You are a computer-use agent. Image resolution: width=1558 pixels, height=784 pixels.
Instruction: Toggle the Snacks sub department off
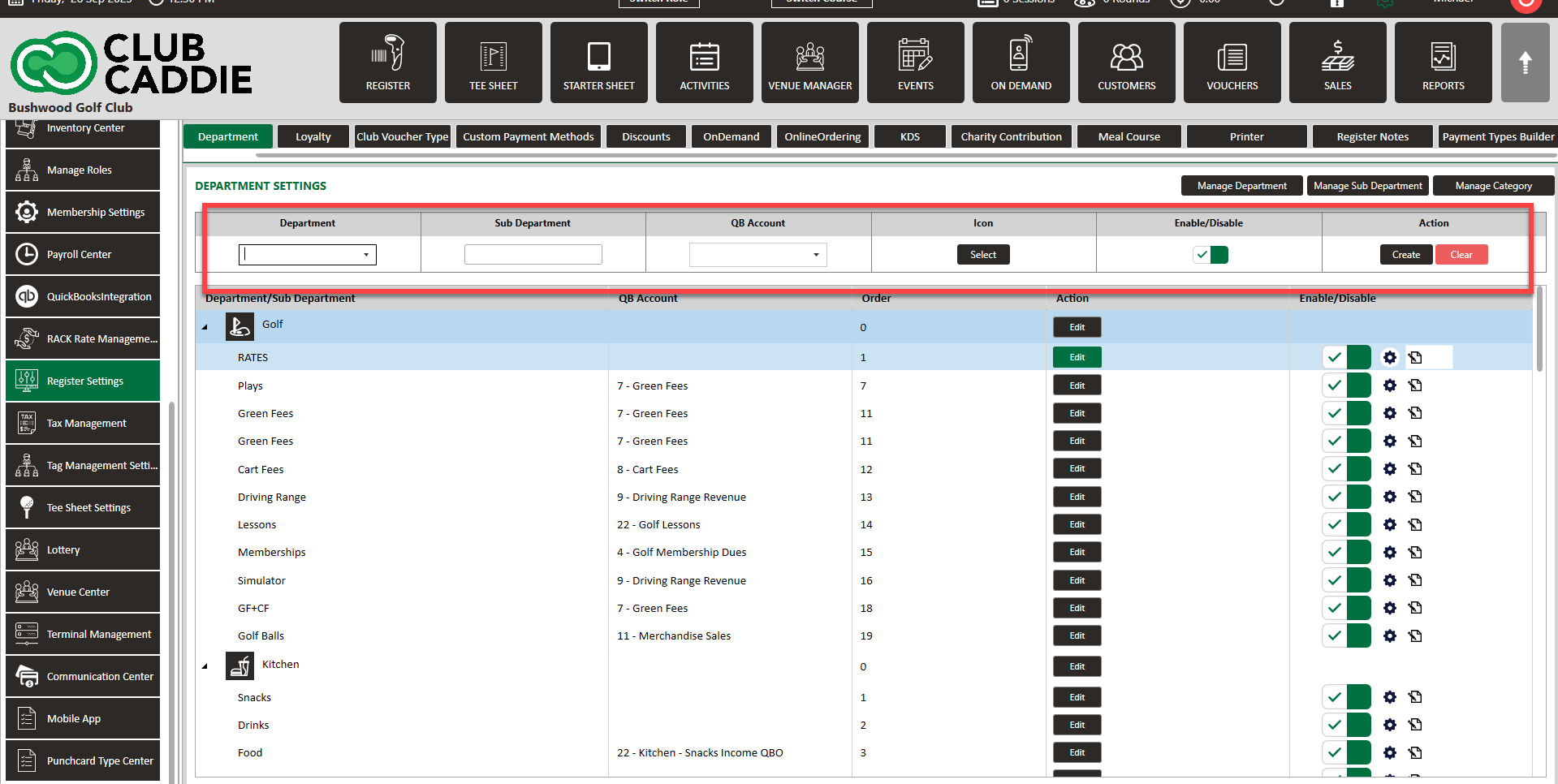point(1345,697)
